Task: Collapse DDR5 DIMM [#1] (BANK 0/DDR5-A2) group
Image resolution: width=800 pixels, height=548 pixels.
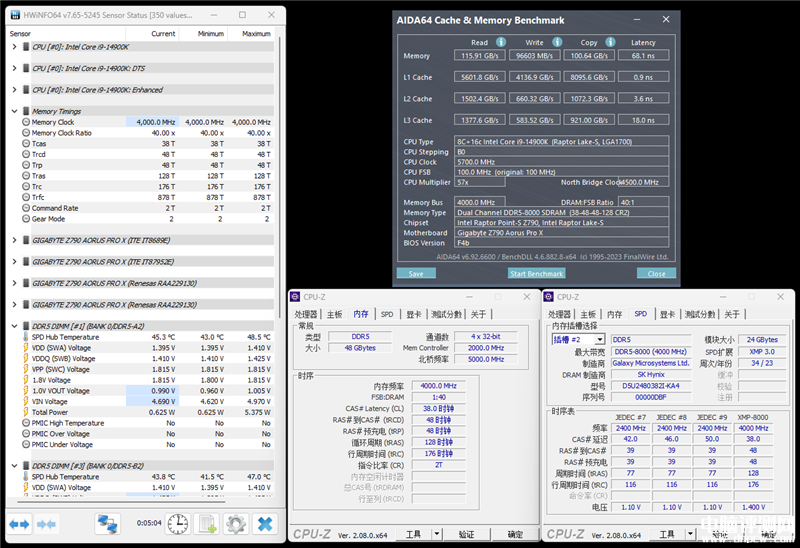Action: tap(14, 326)
